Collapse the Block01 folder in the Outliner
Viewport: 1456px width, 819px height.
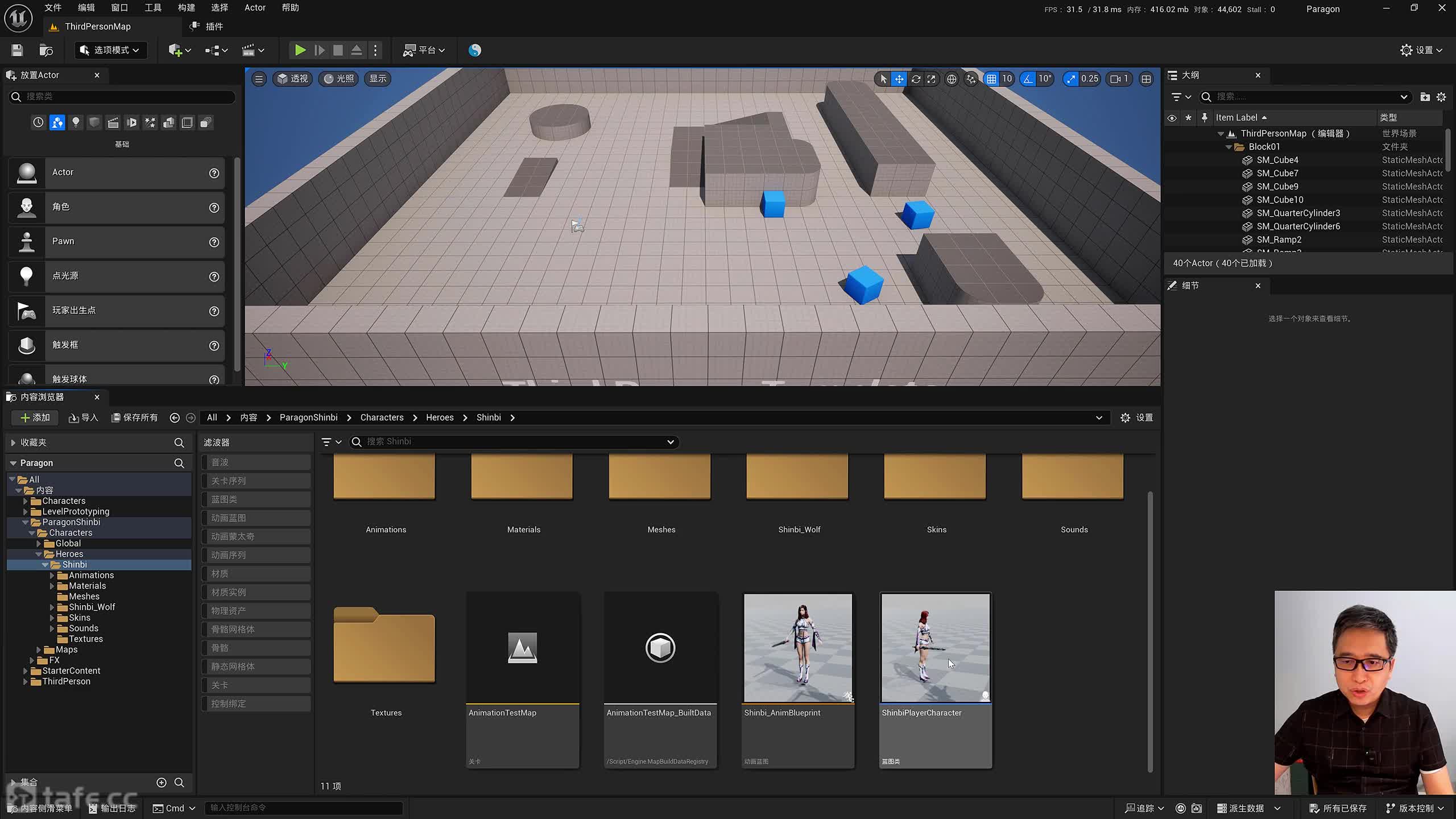pos(1228,147)
